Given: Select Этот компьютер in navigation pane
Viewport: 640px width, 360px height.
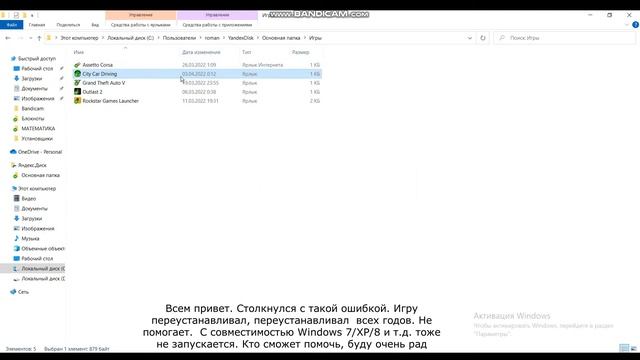Looking at the screenshot, I should click(37, 189).
